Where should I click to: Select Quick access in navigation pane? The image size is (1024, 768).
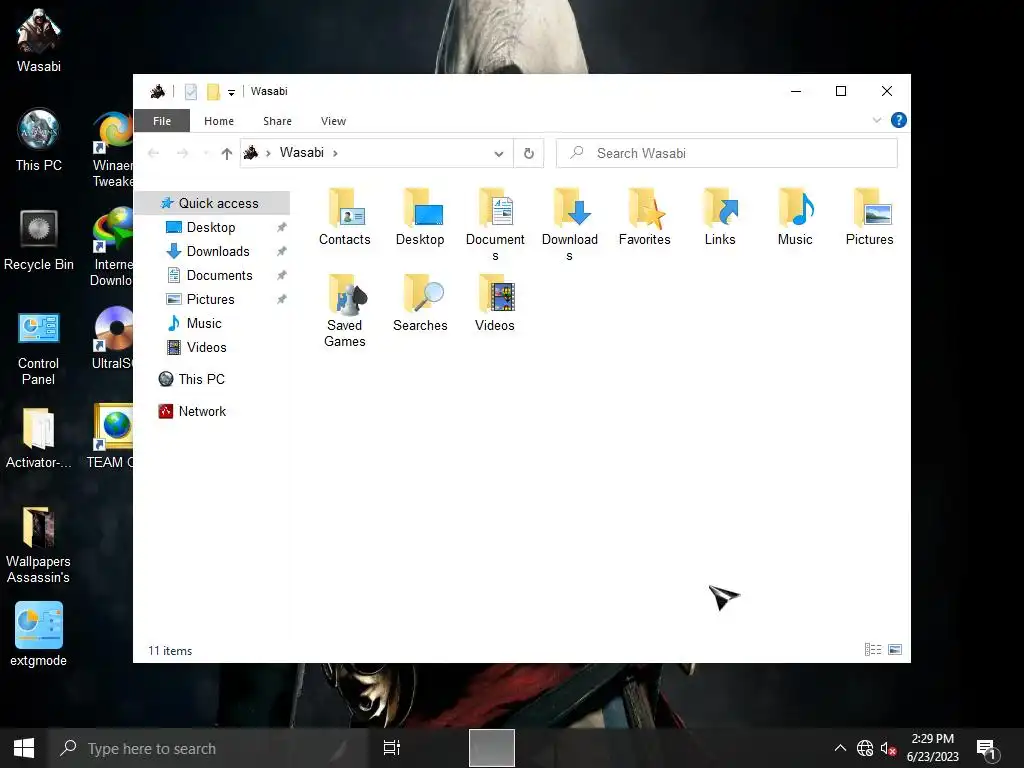(x=213, y=203)
